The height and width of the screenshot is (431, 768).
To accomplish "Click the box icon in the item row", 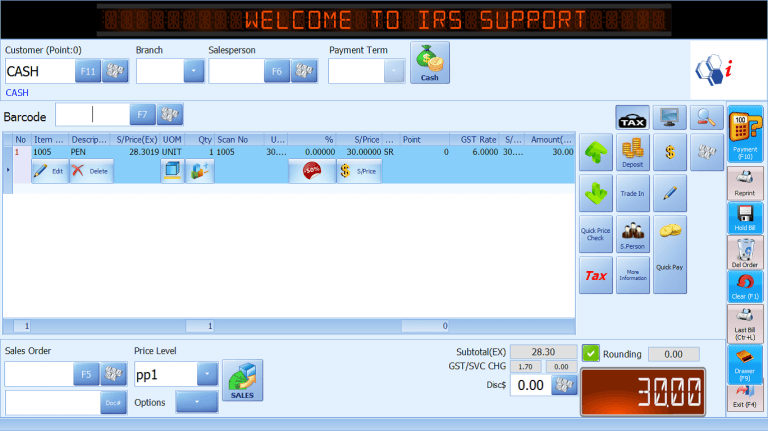I will click(x=172, y=171).
